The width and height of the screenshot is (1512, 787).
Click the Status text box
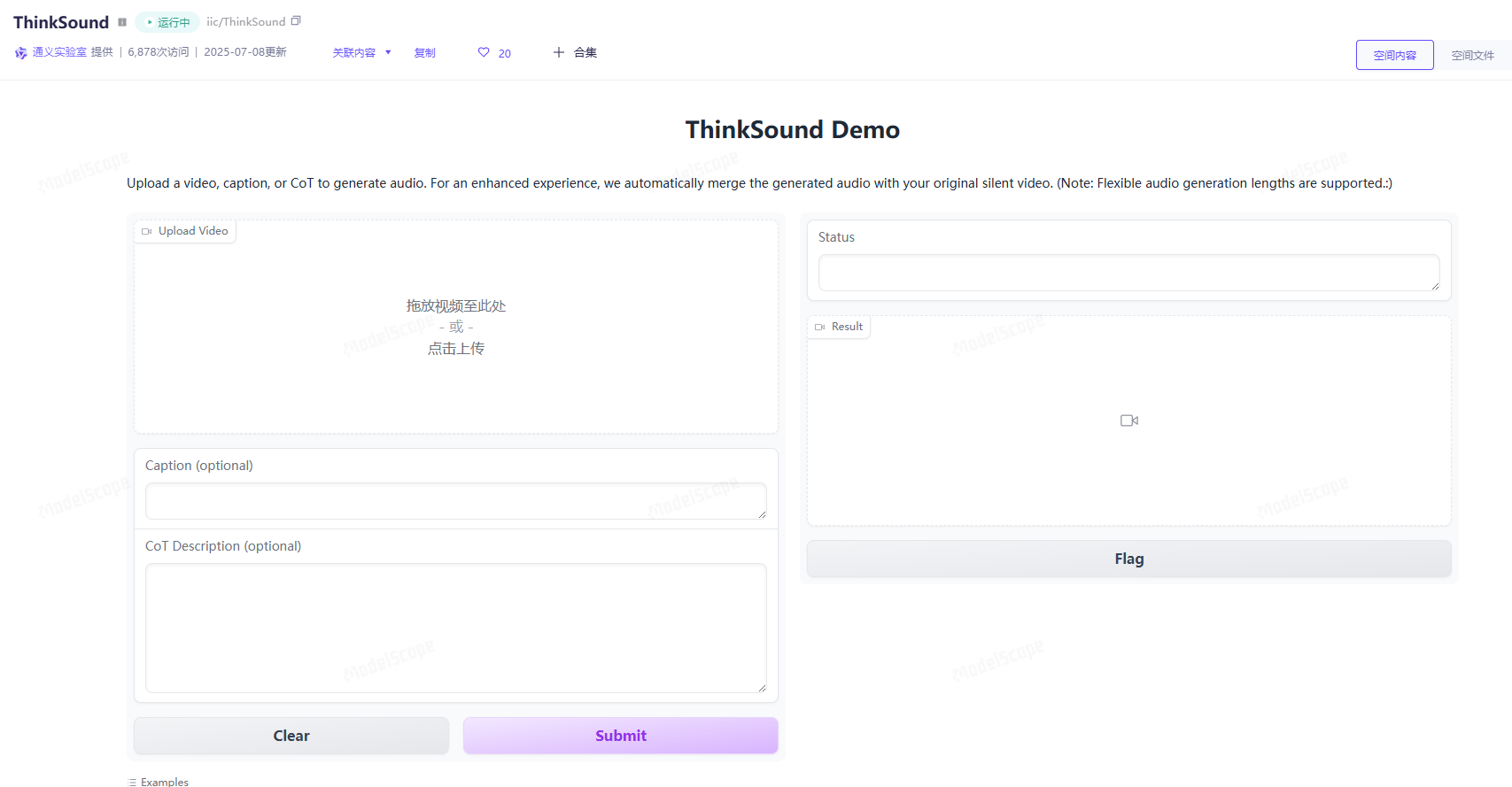click(x=1128, y=273)
